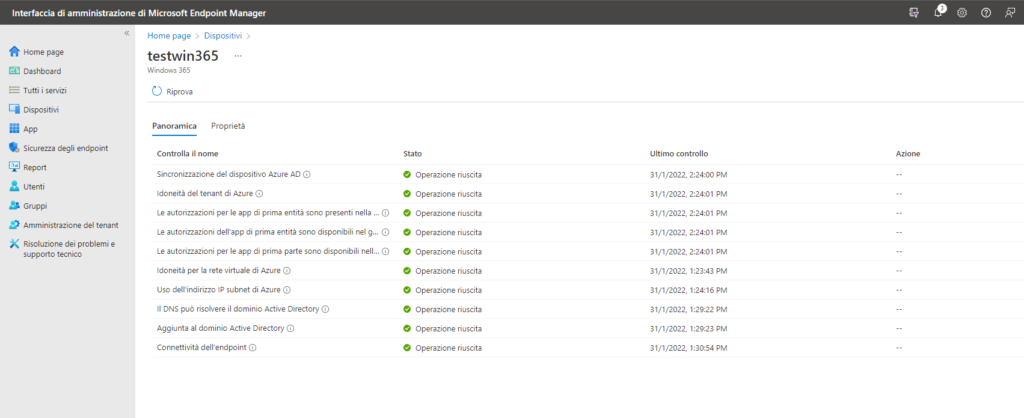Click the timestamp 31/1/2022, 2:24:00 PM

[x=688, y=174]
